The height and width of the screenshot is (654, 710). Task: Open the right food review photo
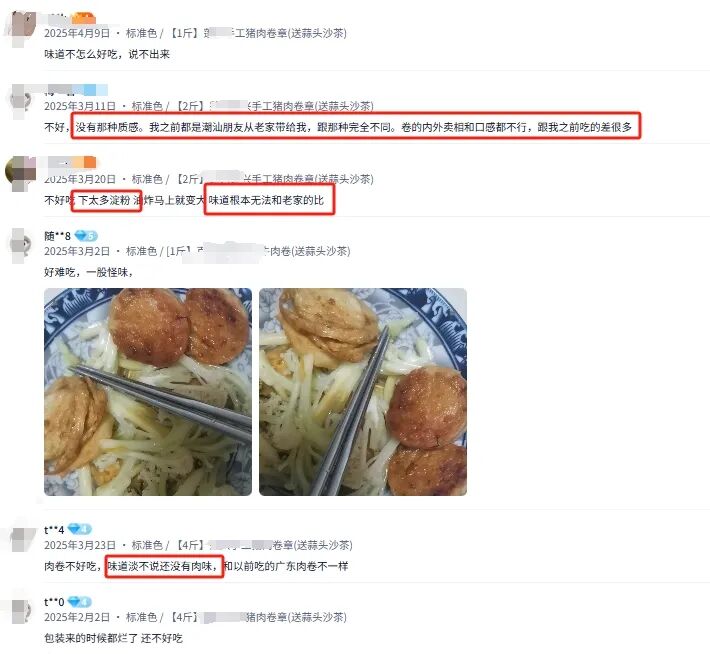coord(363,392)
